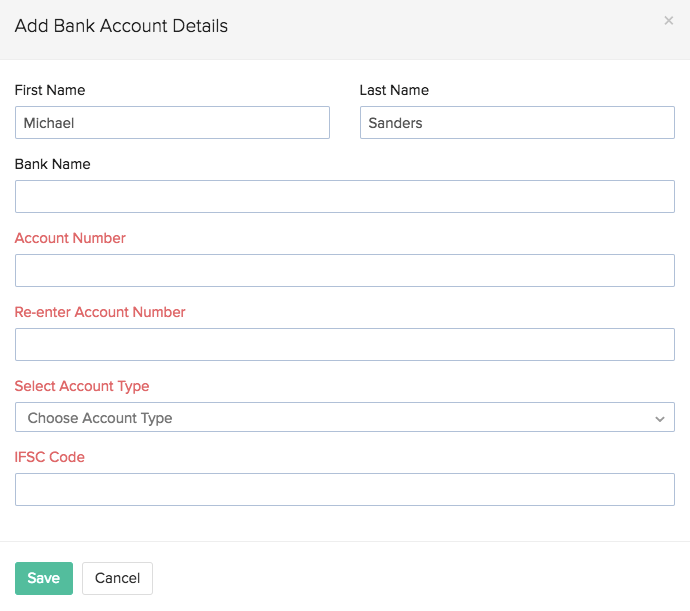Screen dimensions: 690x611
Task: Click the First Name input field
Action: point(172,123)
